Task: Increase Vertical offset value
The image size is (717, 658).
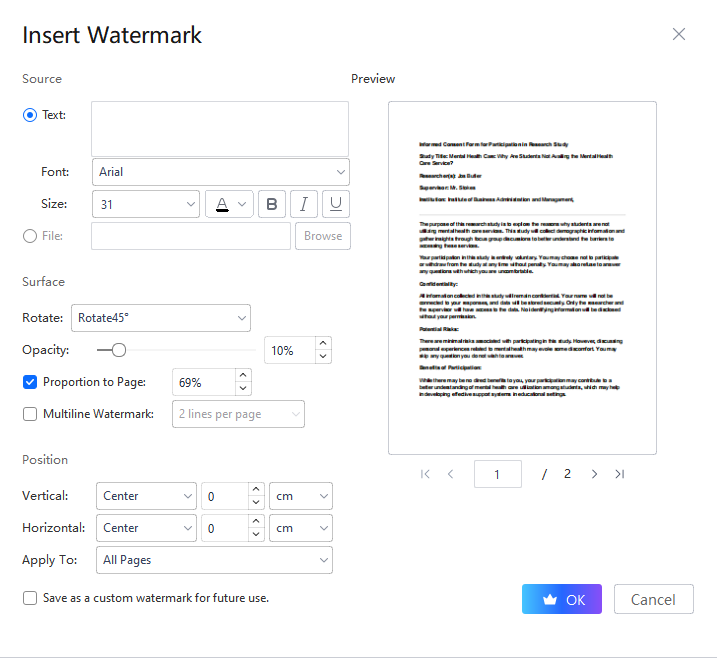Action: pyautogui.click(x=256, y=489)
